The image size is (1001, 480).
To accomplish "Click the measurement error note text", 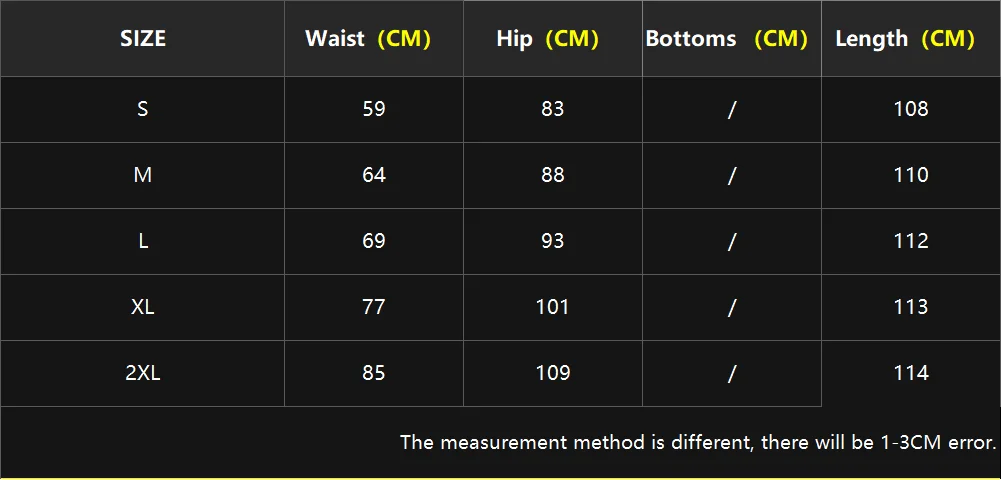I will point(698,441).
